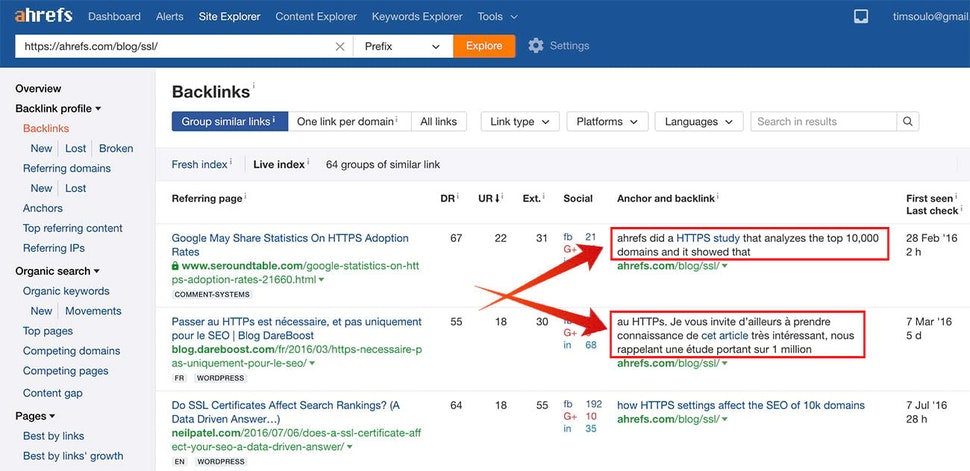Click HTTPS study anchor text link

click(708, 238)
